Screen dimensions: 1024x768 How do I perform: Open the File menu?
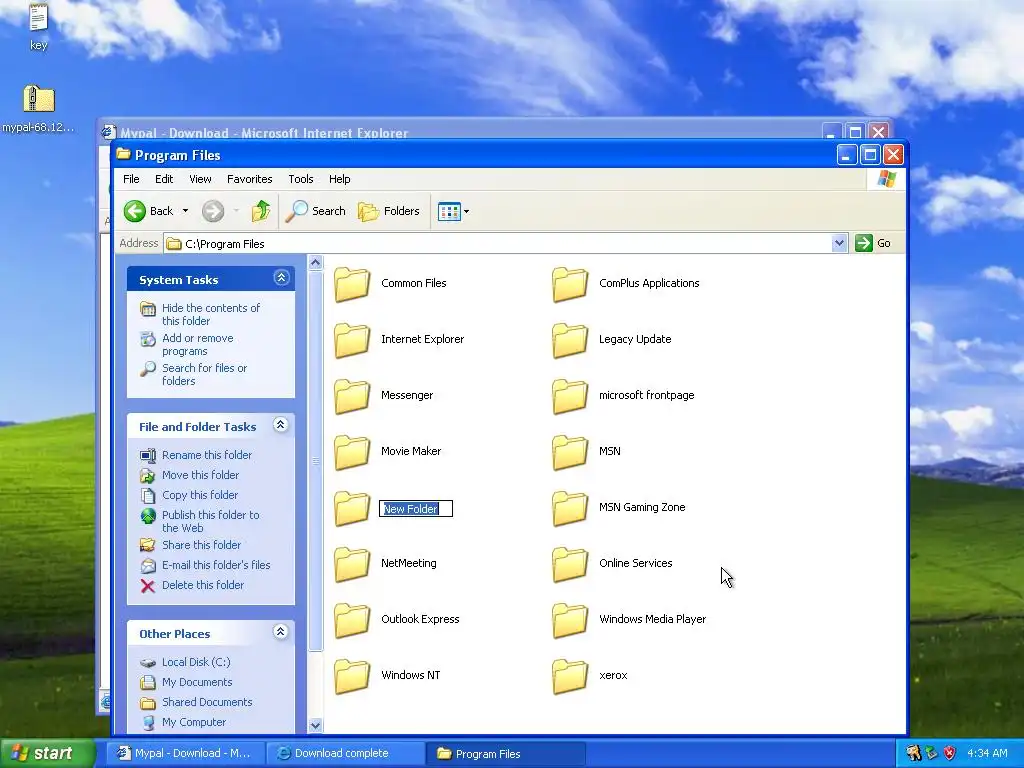pyautogui.click(x=131, y=179)
